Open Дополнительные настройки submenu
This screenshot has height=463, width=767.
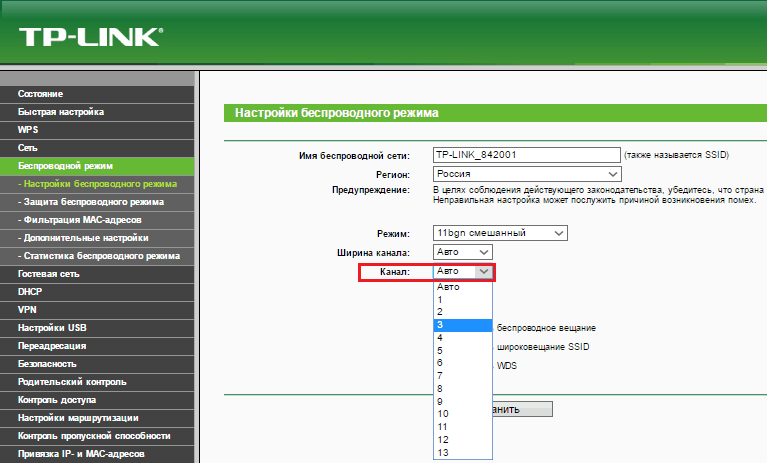click(x=97, y=238)
